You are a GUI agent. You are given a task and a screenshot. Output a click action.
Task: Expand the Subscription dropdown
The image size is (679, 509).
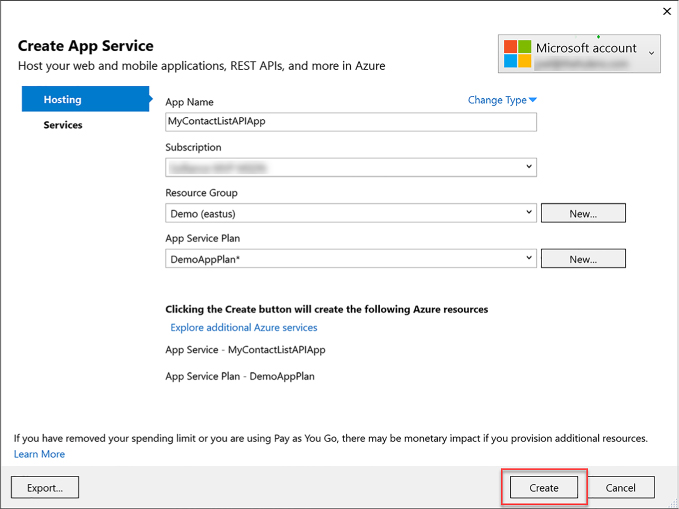click(351, 167)
